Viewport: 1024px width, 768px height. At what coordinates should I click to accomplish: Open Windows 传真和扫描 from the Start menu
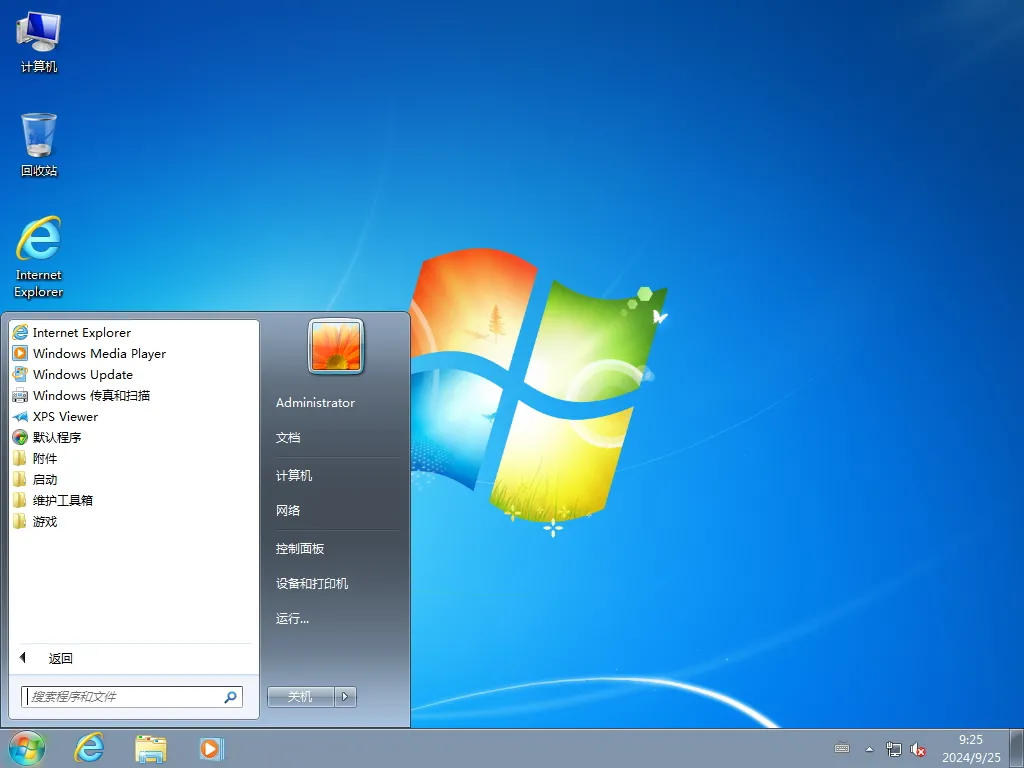click(90, 395)
